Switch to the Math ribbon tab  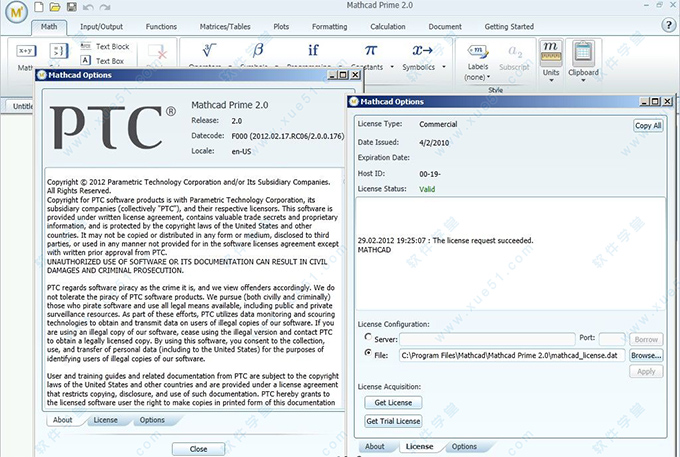tap(49, 27)
